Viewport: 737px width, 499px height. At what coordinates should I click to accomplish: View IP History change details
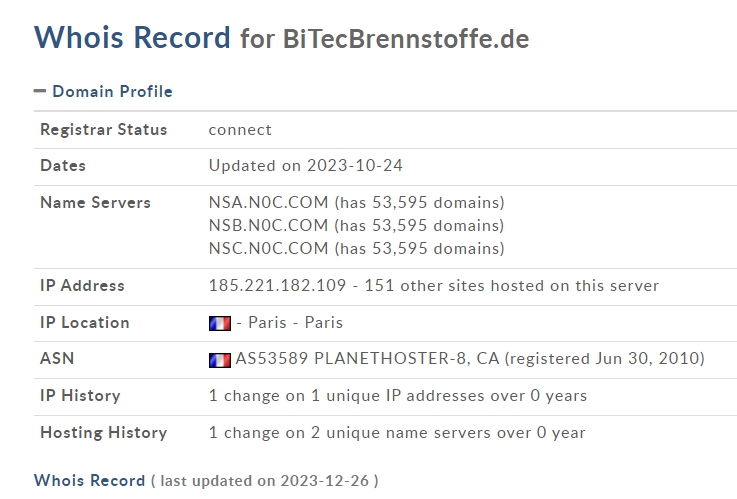(398, 396)
